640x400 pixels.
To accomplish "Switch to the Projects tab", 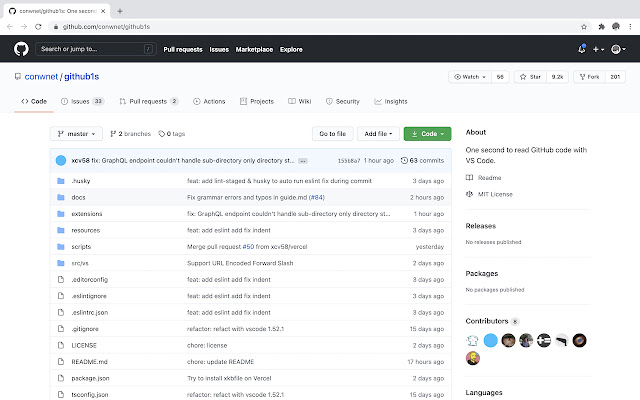I will [x=257, y=101].
